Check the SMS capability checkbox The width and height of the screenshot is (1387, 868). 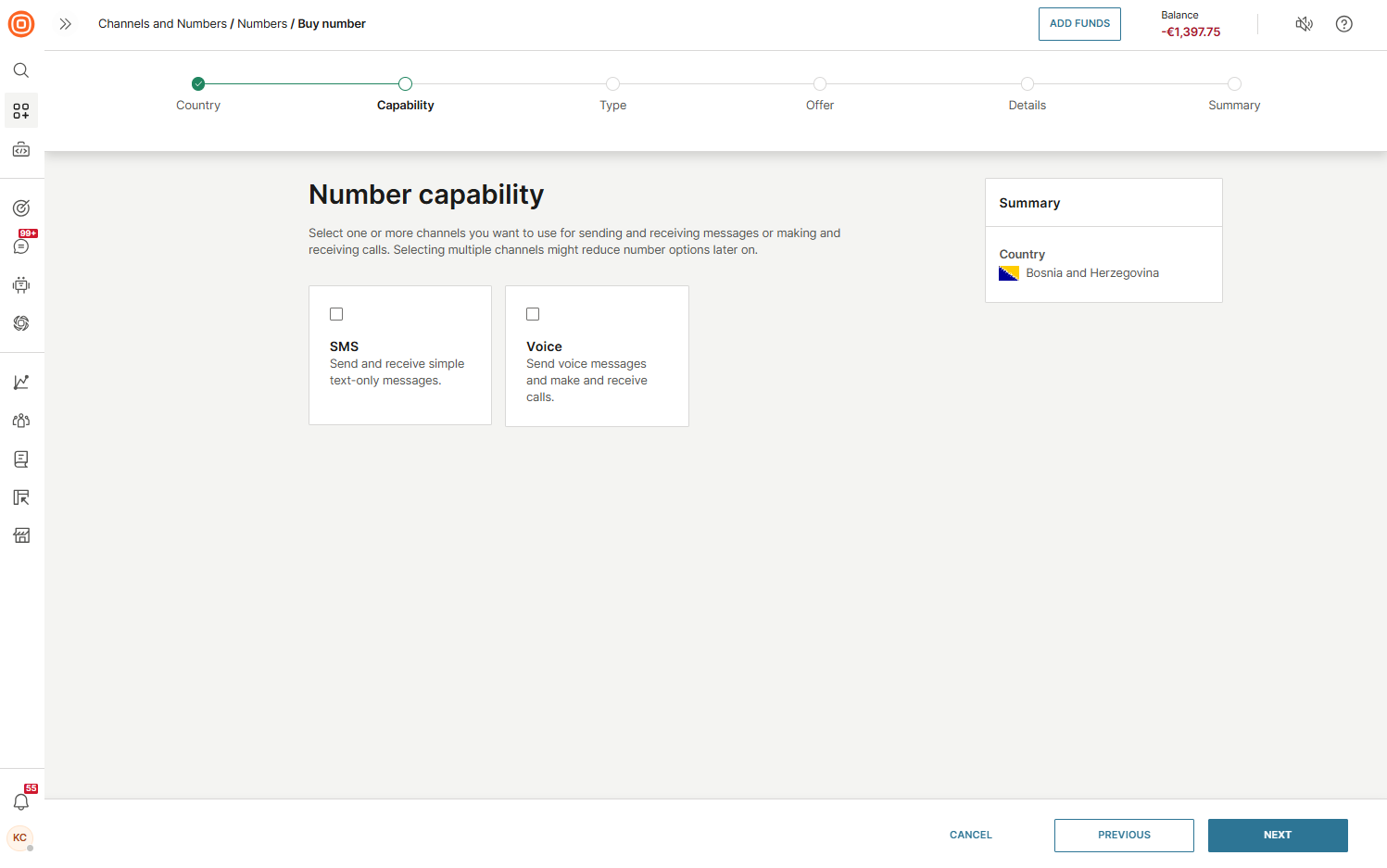[x=336, y=314]
